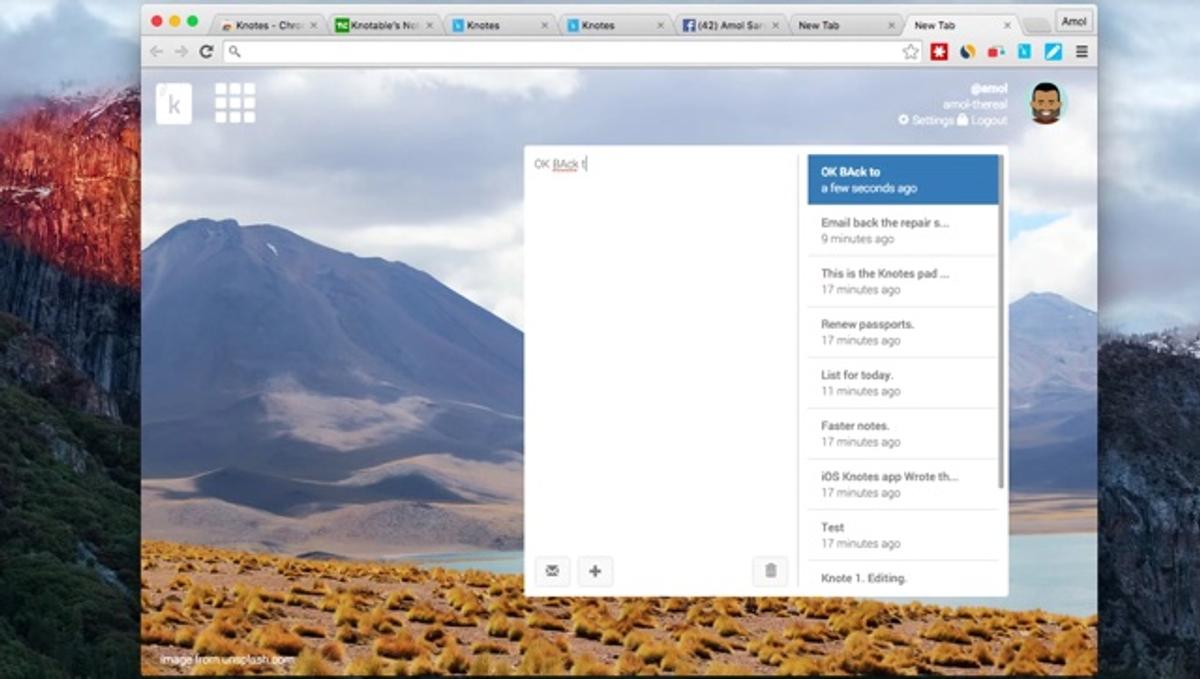
Task: Open 'List for today.' note
Action: pyautogui.click(x=903, y=383)
